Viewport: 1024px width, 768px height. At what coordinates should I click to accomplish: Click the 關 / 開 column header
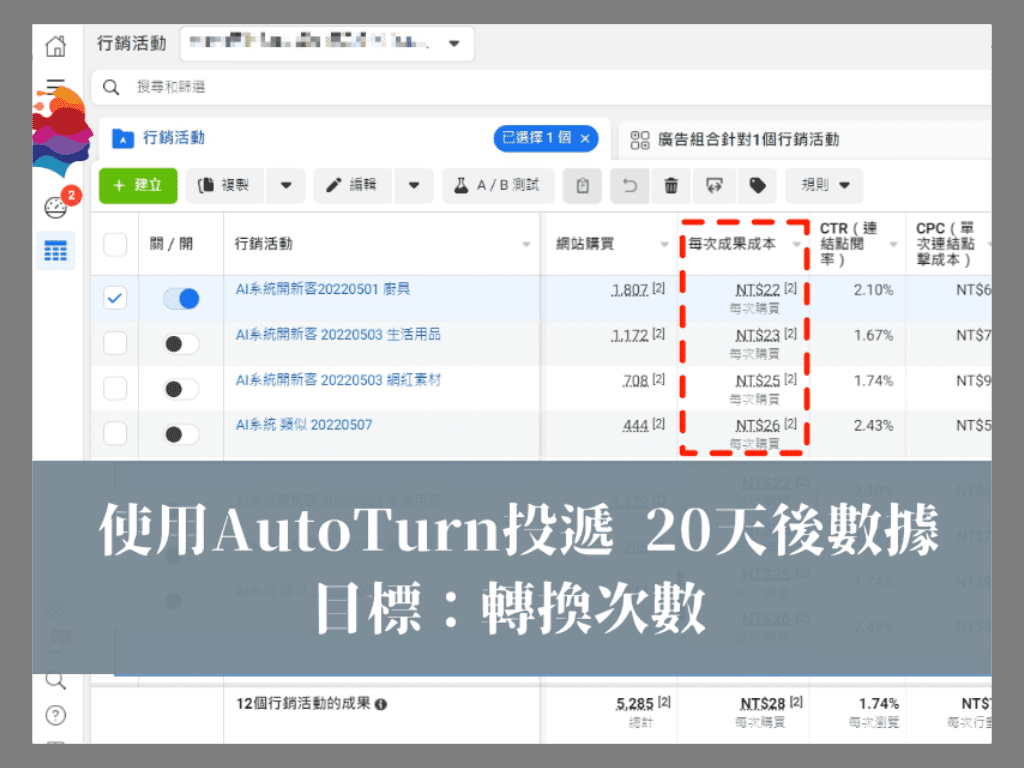[x=171, y=244]
